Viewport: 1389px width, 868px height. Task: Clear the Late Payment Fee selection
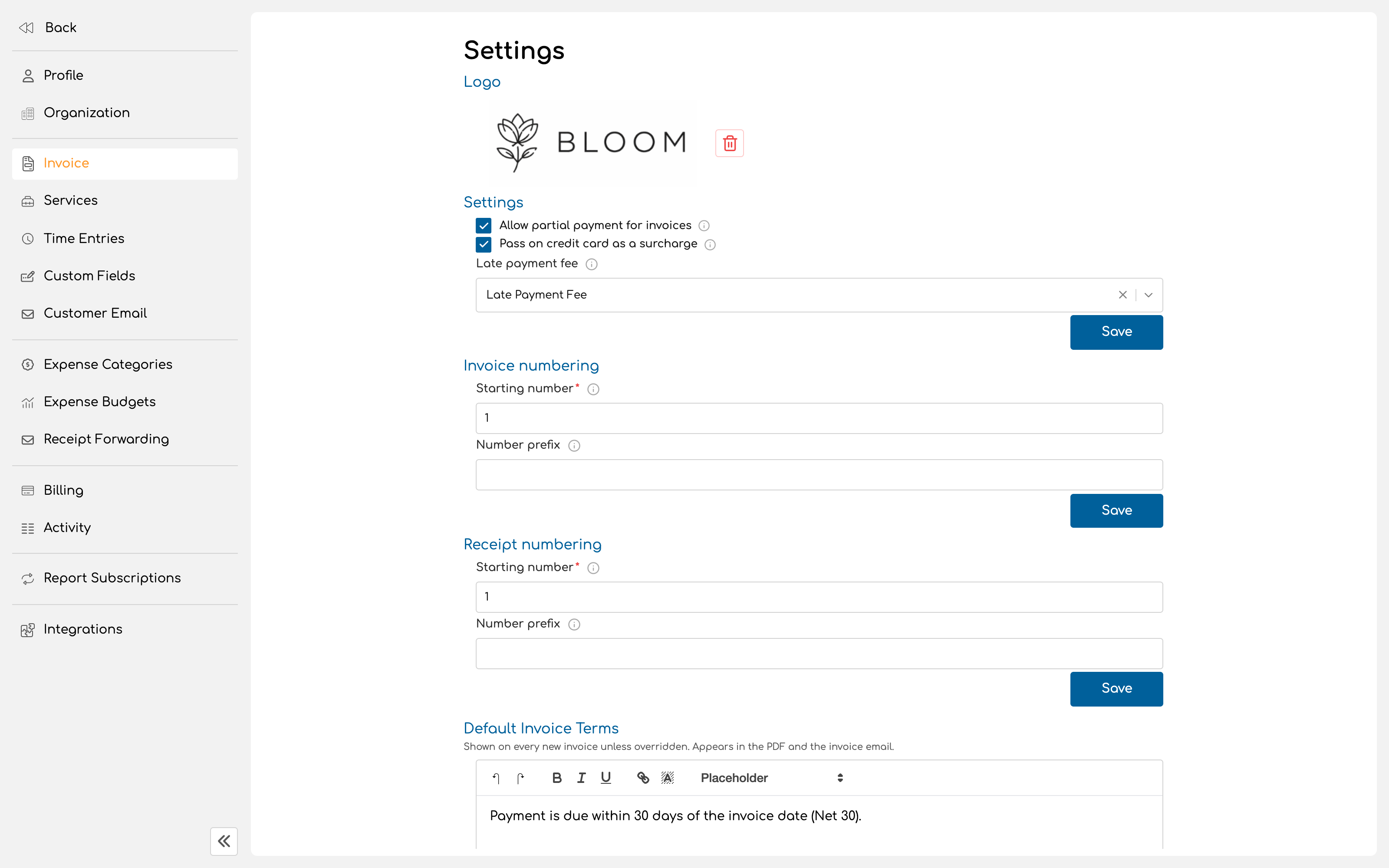click(1122, 295)
